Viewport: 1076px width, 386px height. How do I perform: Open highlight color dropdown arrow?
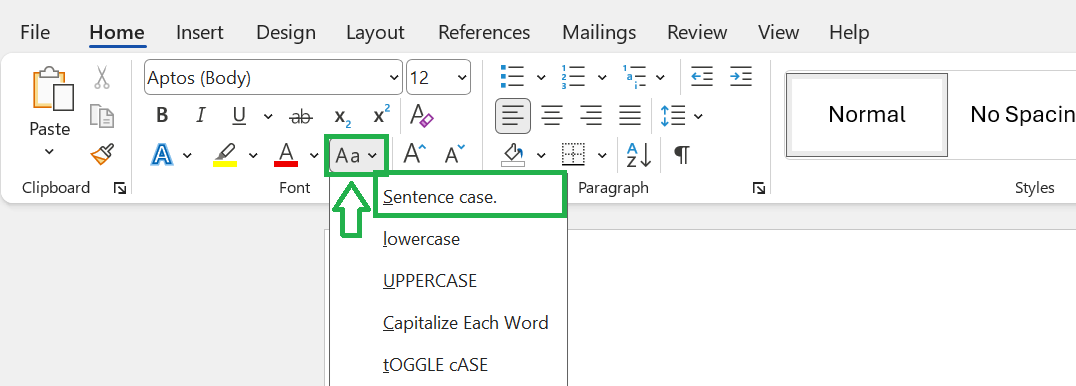pos(253,156)
